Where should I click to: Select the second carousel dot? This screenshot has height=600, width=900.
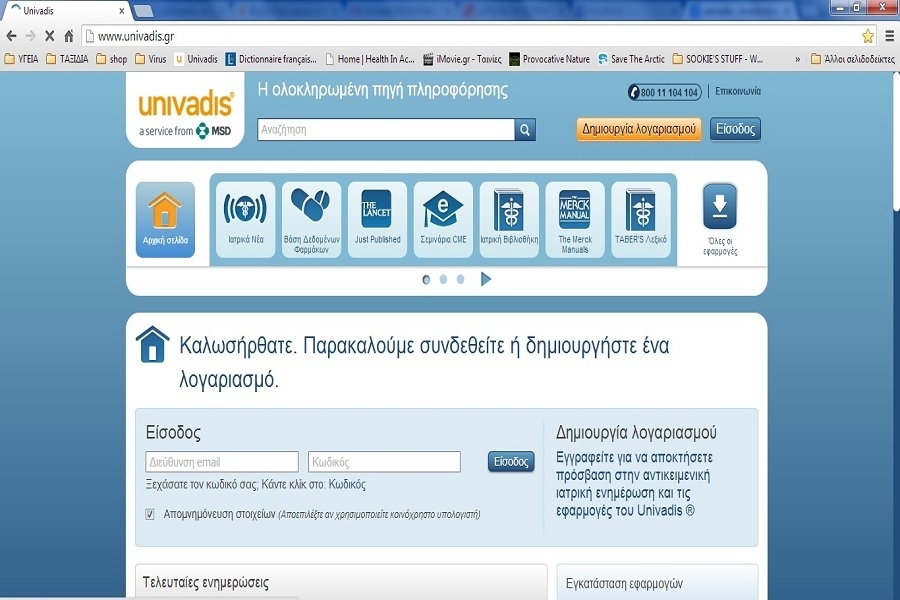(443, 280)
